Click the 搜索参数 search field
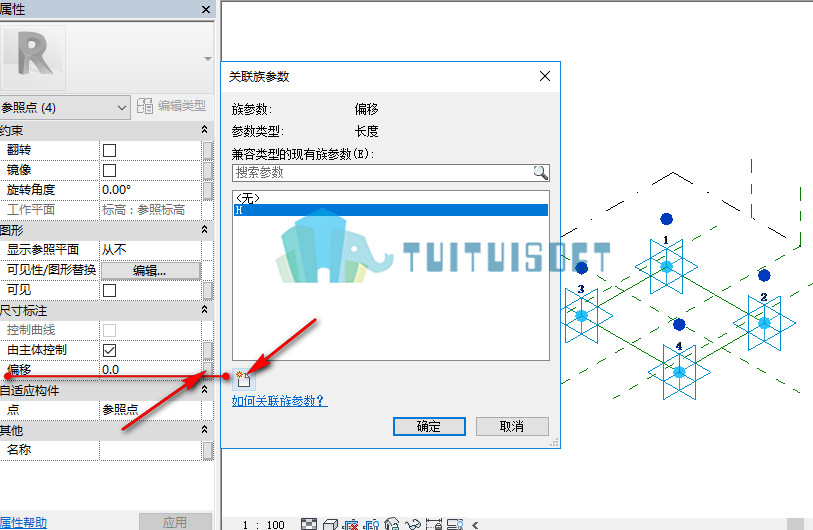Screen dimensions: 813x530 pos(383,173)
